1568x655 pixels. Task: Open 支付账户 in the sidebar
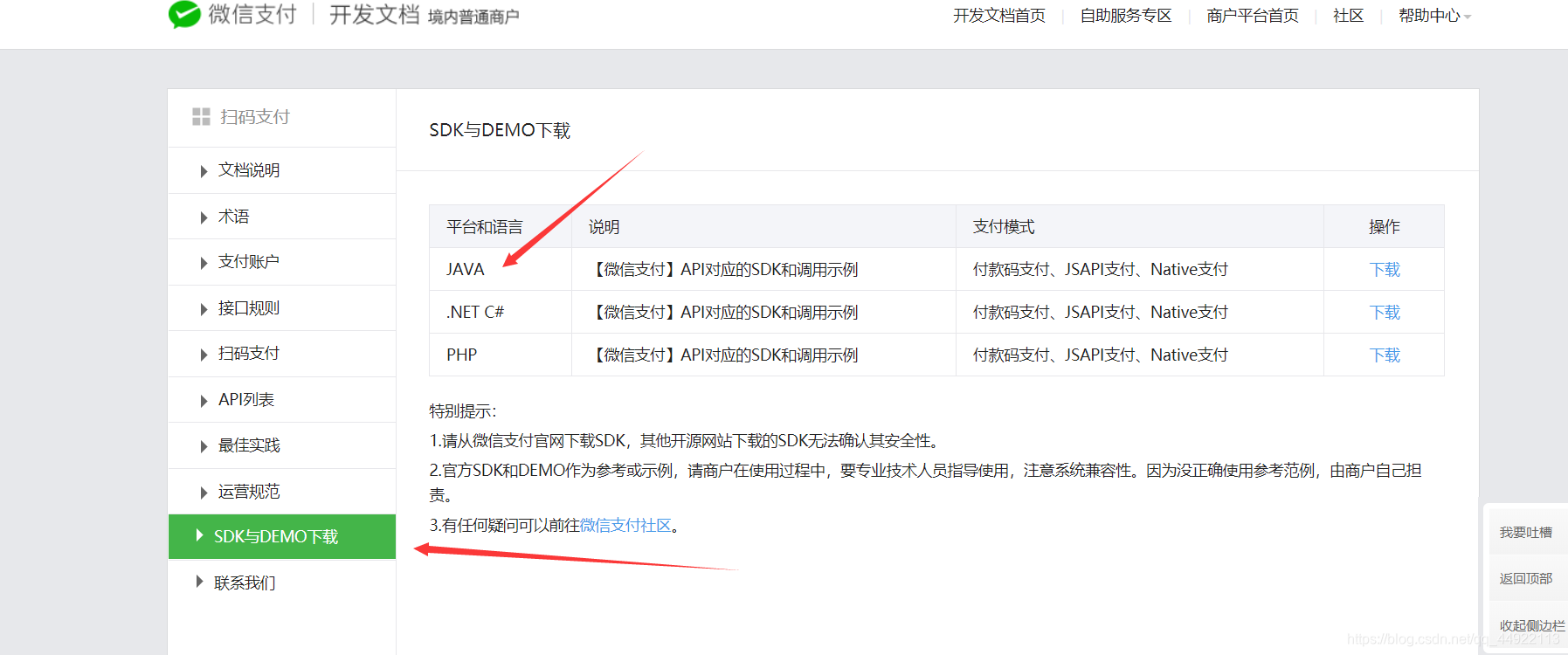click(249, 262)
